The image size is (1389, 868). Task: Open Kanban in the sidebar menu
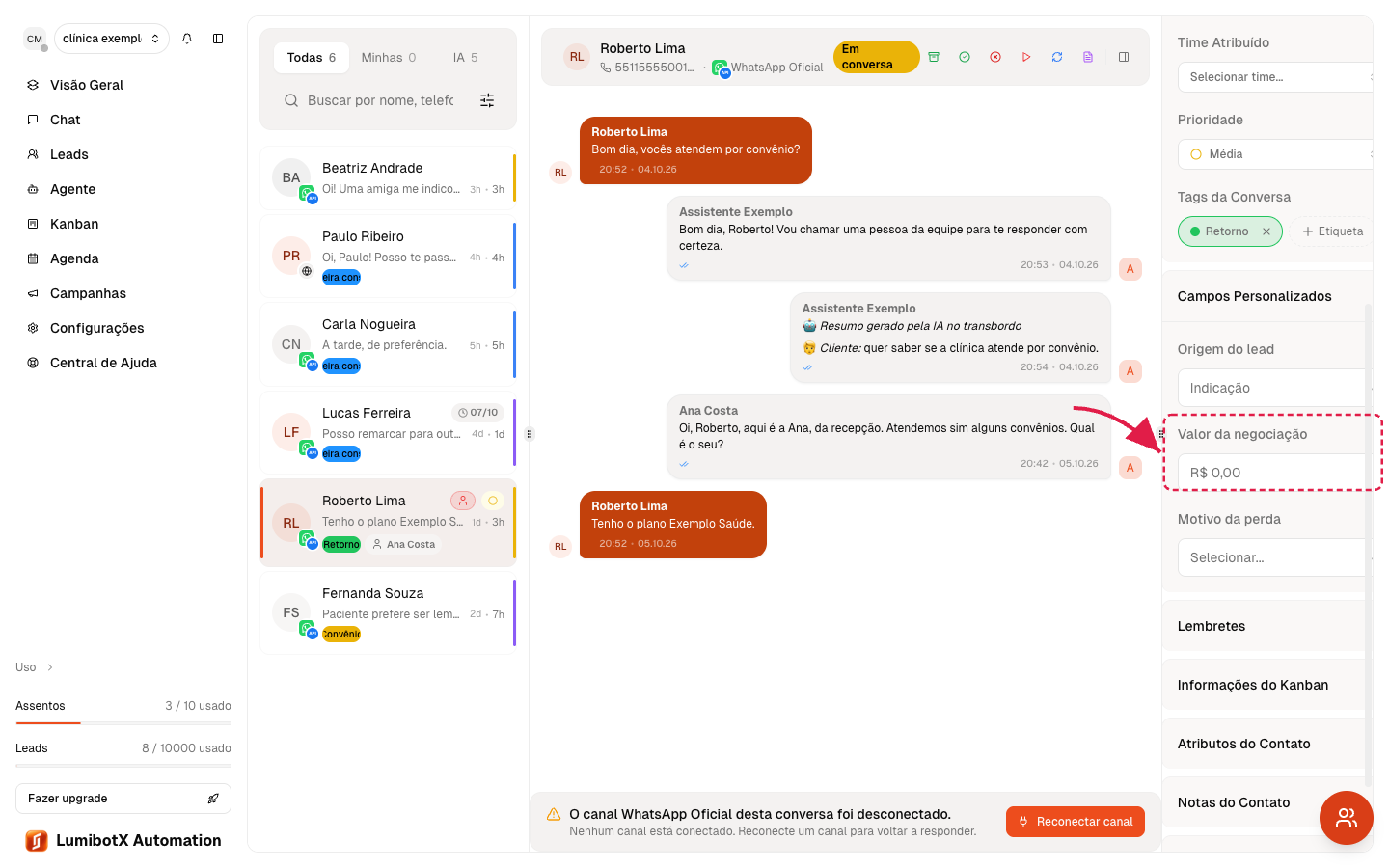click(74, 224)
